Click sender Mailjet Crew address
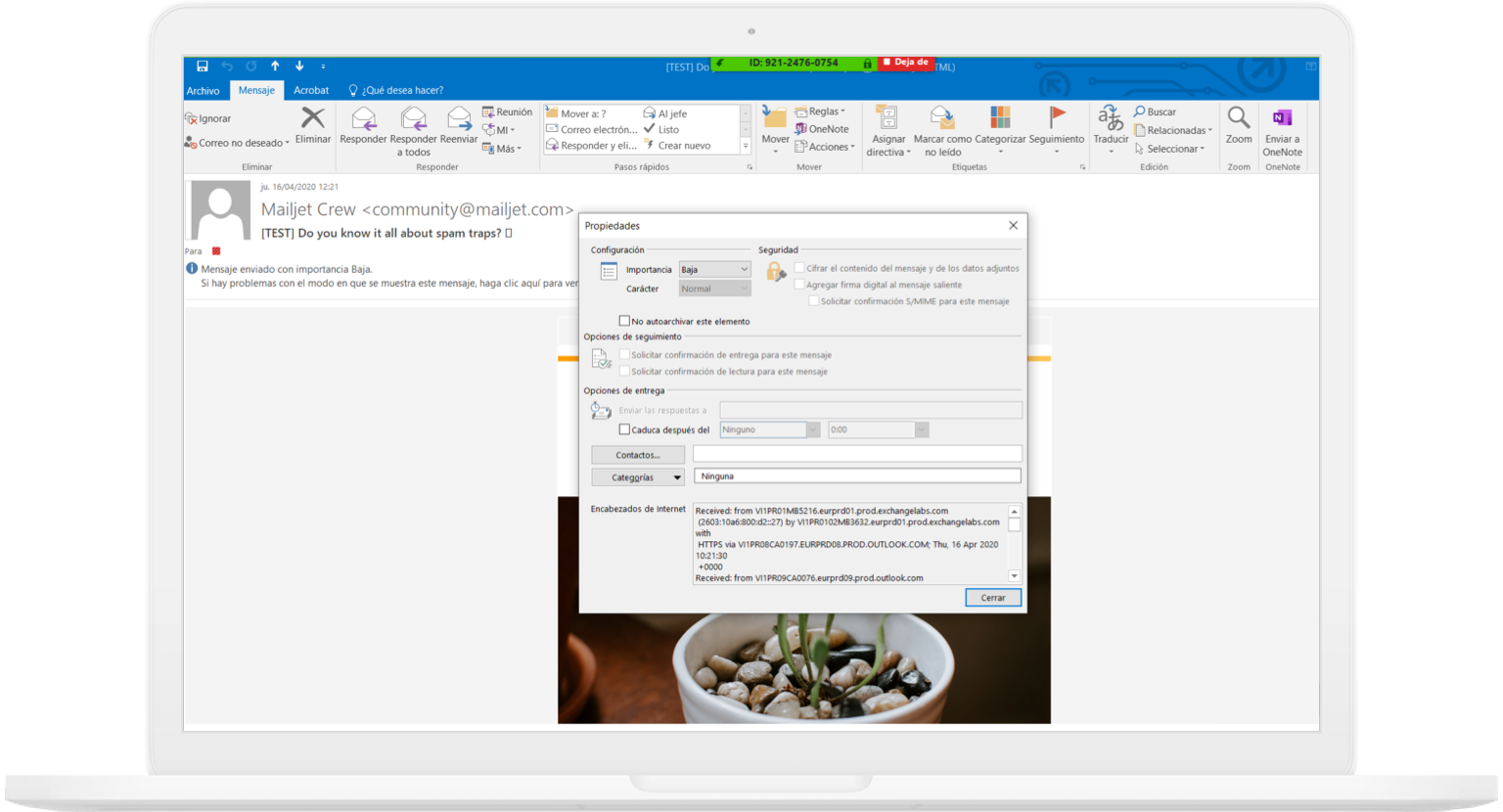This screenshot has width=1503, height=812. [417, 209]
